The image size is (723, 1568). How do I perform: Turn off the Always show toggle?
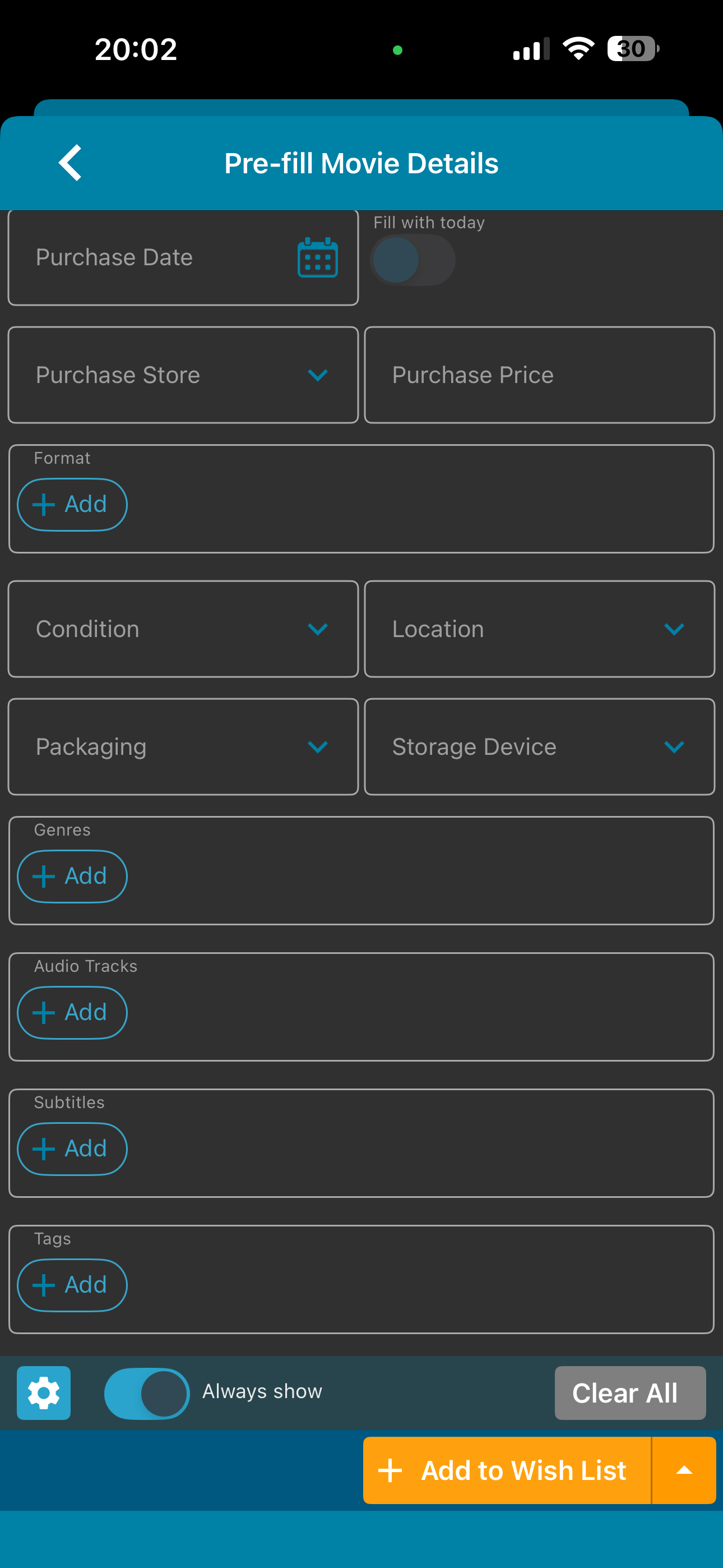click(x=147, y=1393)
